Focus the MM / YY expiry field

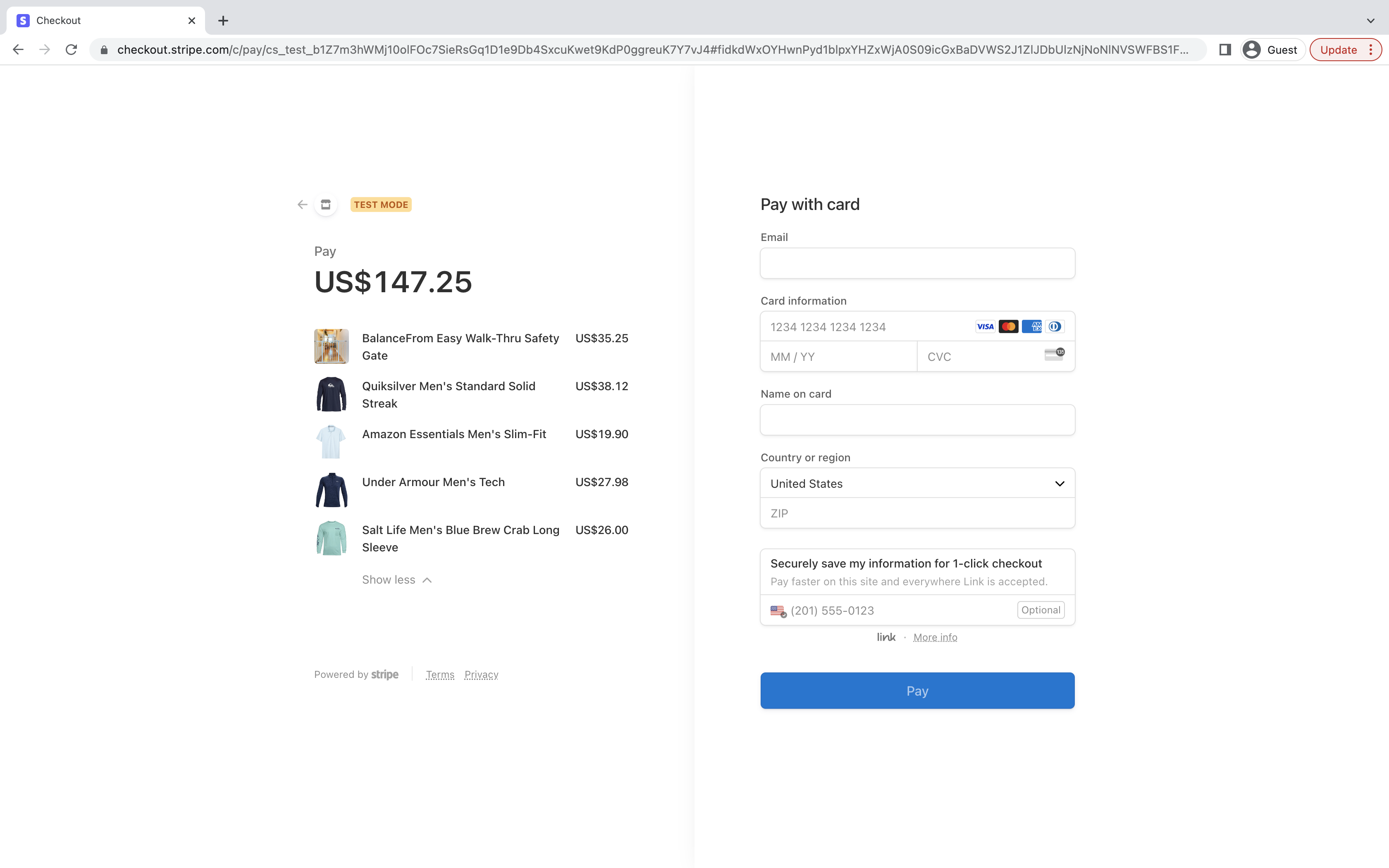tap(838, 356)
